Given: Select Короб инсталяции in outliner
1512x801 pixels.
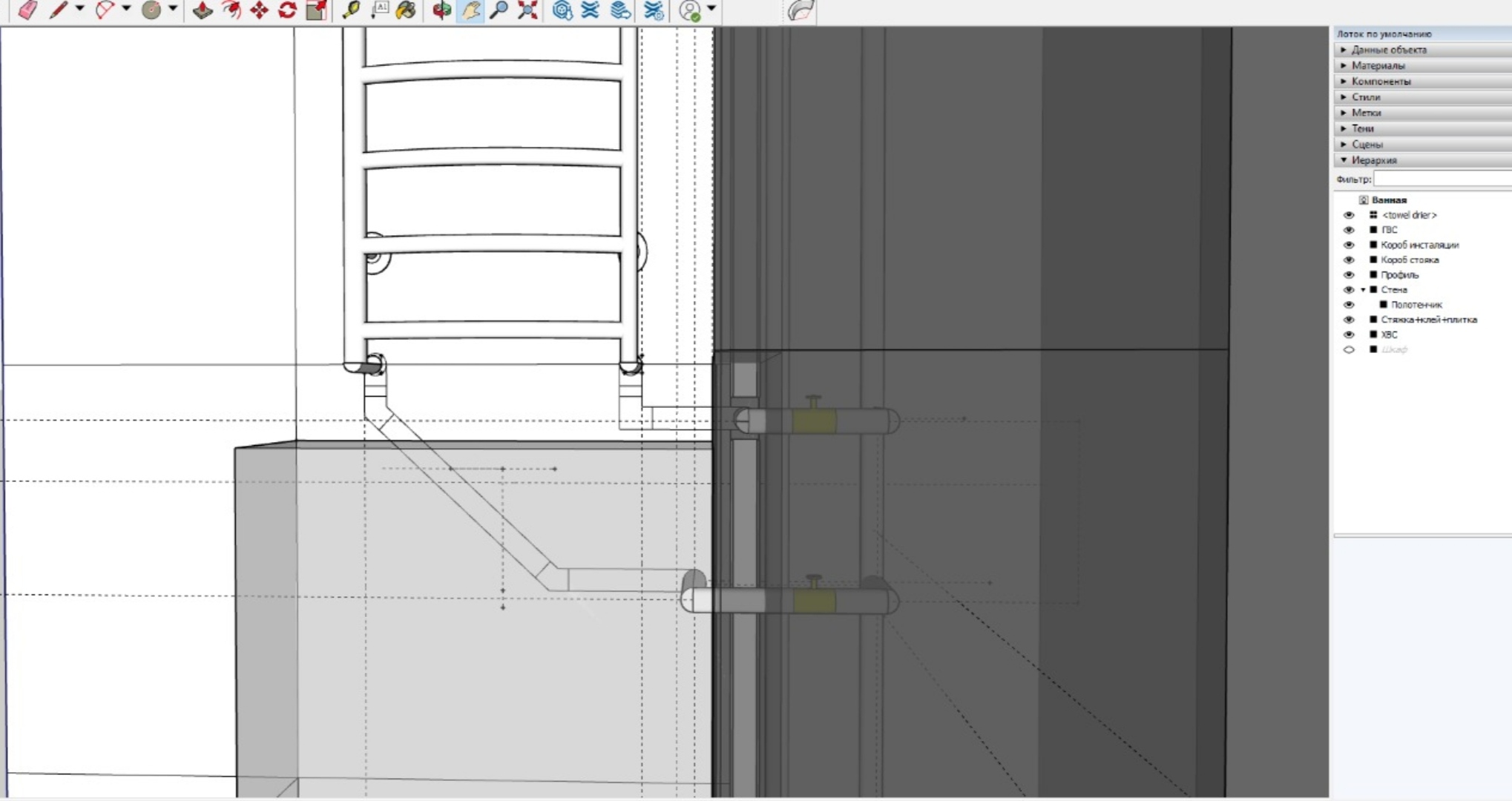Looking at the screenshot, I should pos(1419,245).
